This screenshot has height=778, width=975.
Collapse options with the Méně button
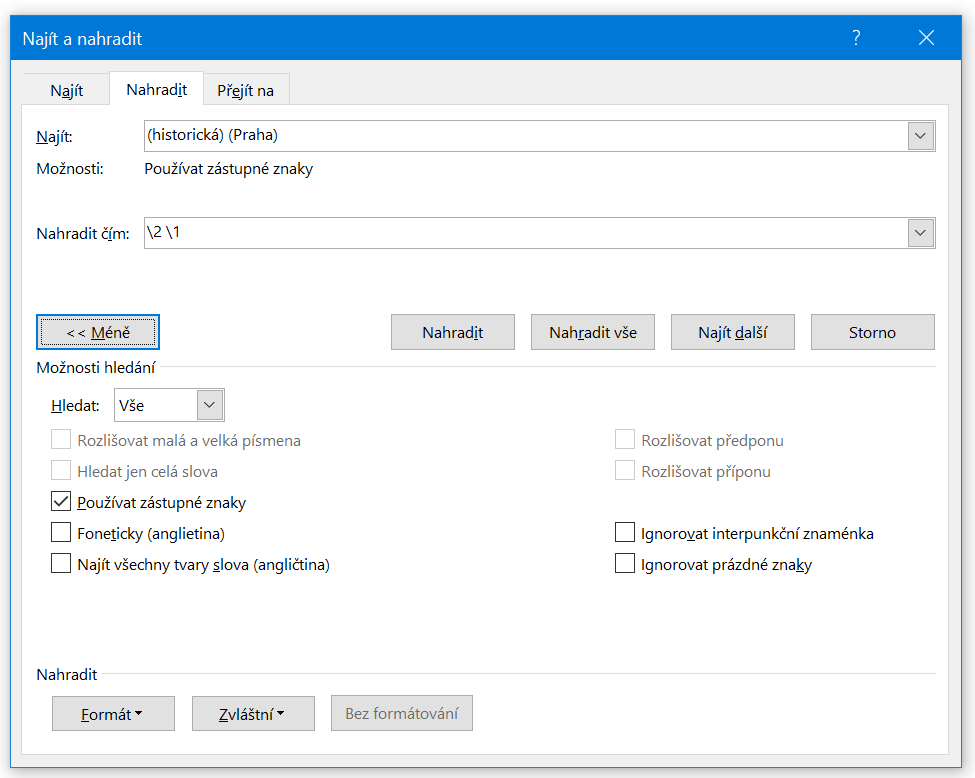[97, 332]
